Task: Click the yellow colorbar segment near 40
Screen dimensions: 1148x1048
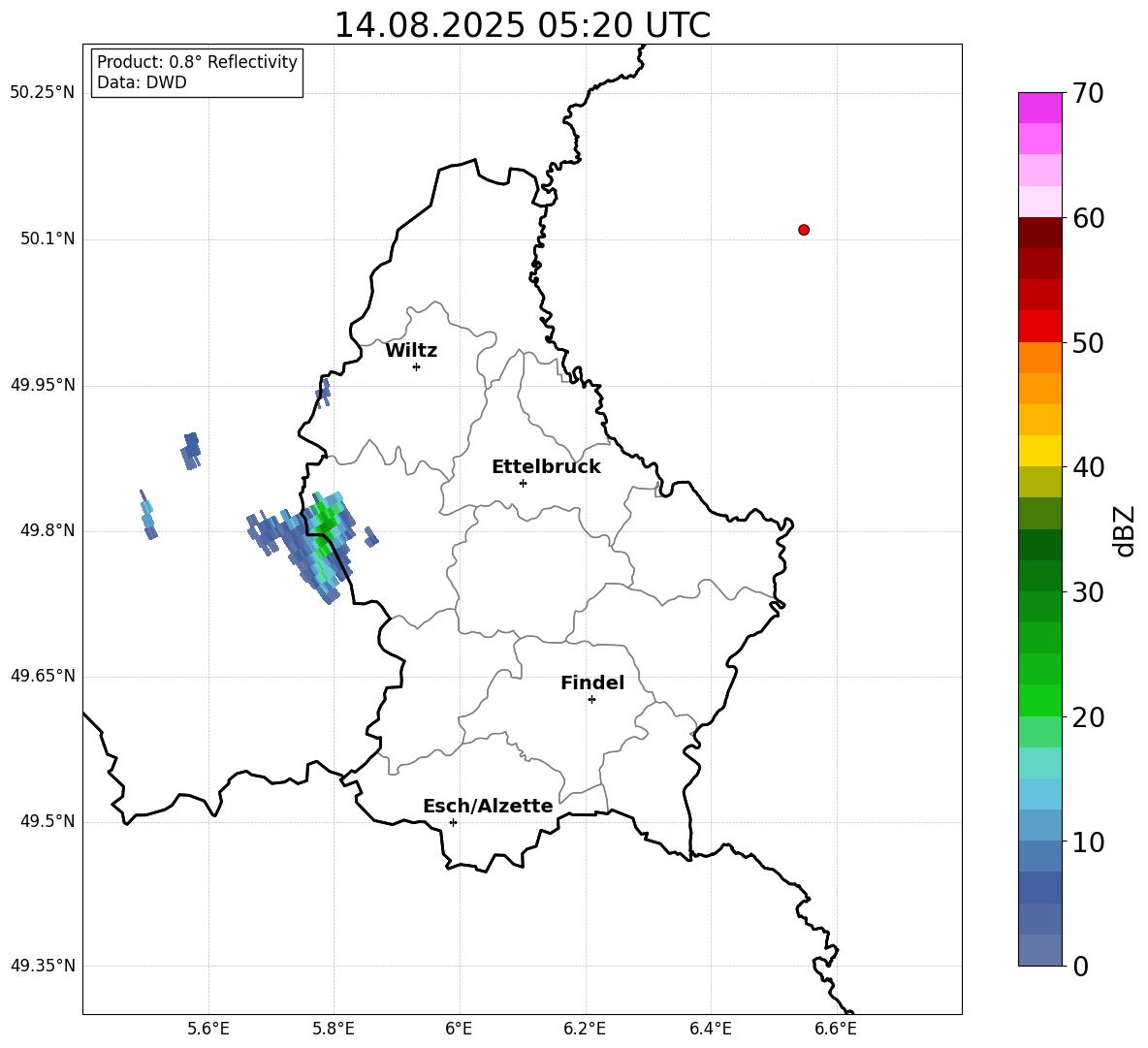Action: 1039,451
